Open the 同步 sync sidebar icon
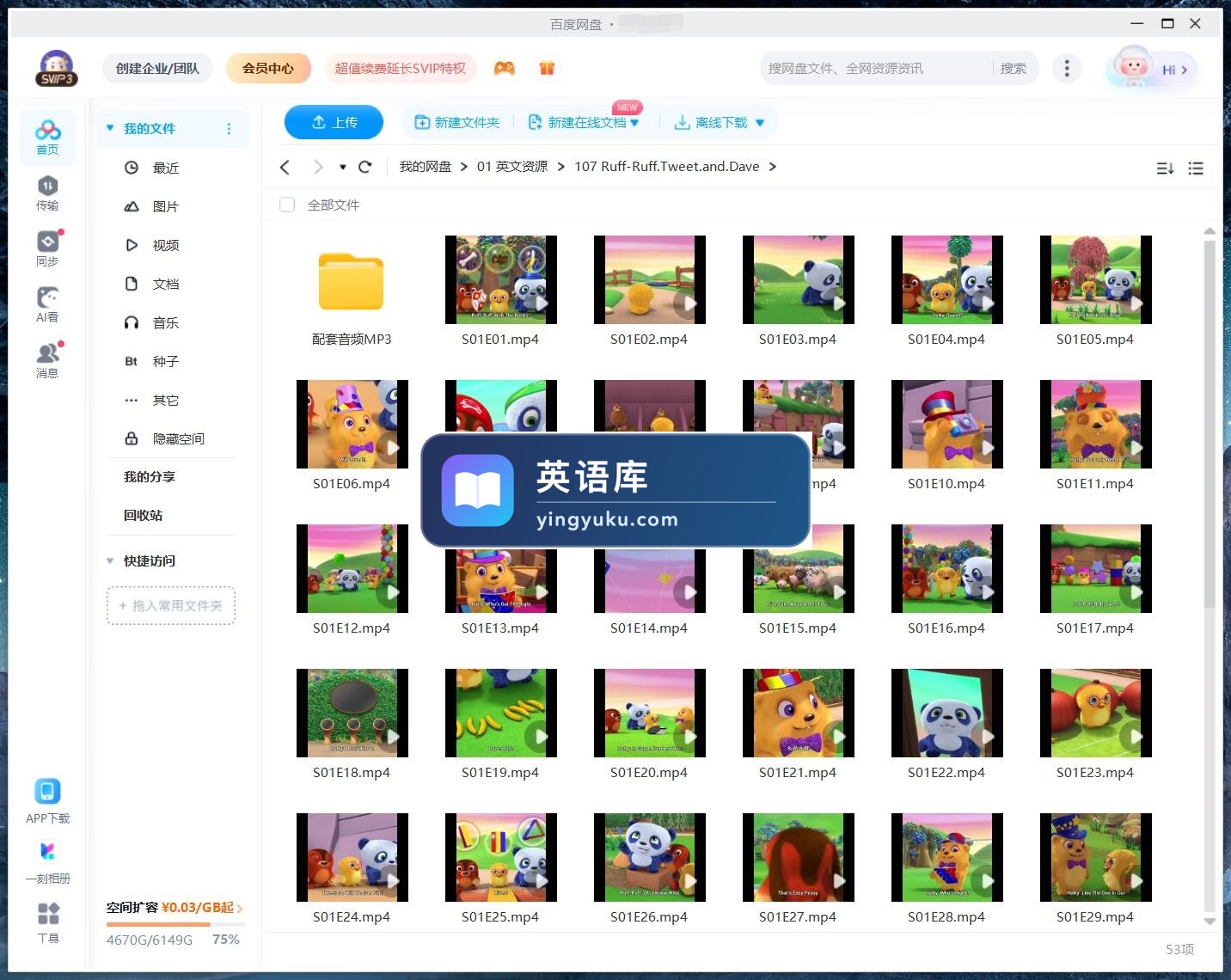This screenshot has height=980, width=1231. point(47,249)
